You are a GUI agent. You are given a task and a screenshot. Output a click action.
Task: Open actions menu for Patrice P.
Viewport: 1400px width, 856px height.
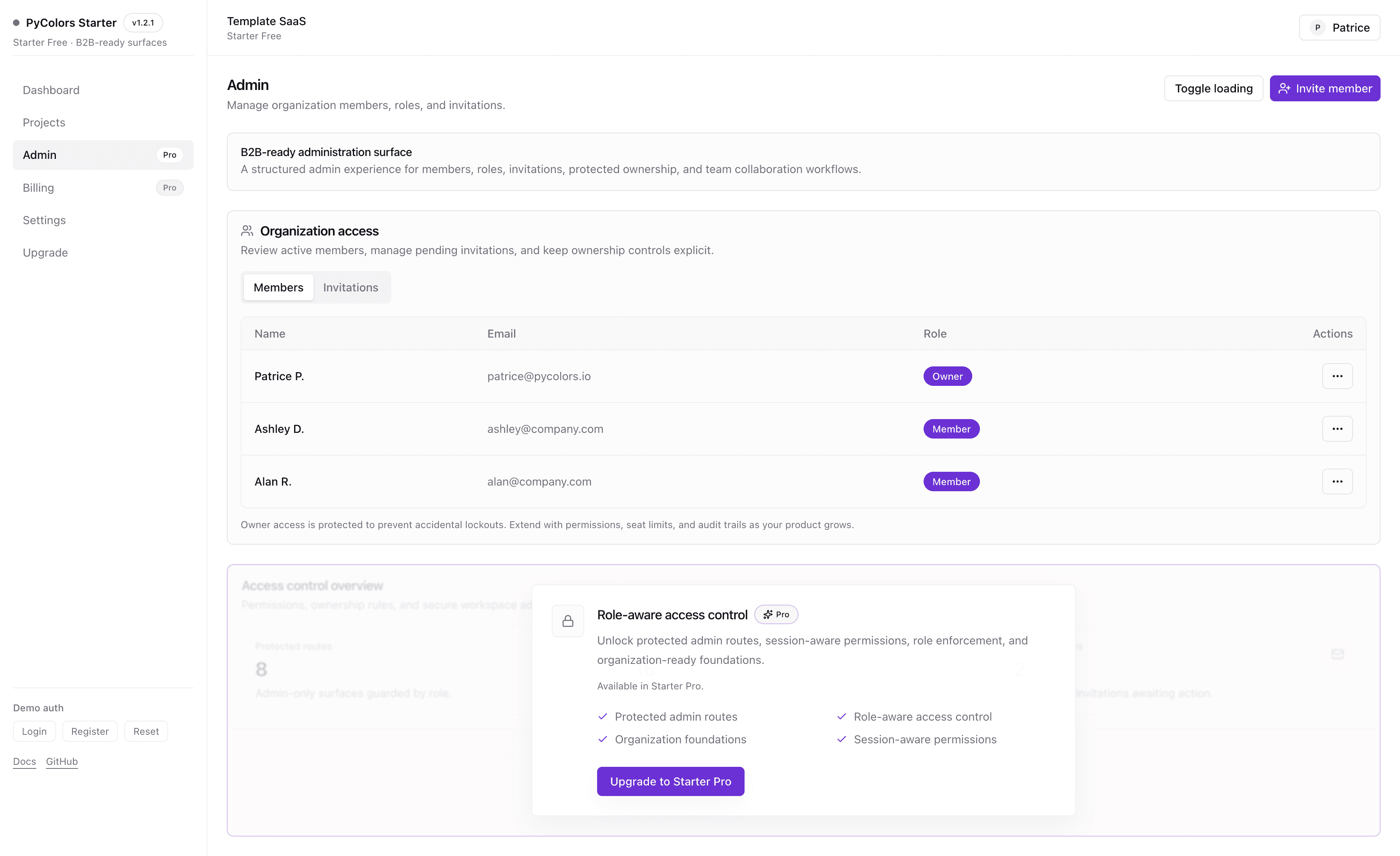1337,376
